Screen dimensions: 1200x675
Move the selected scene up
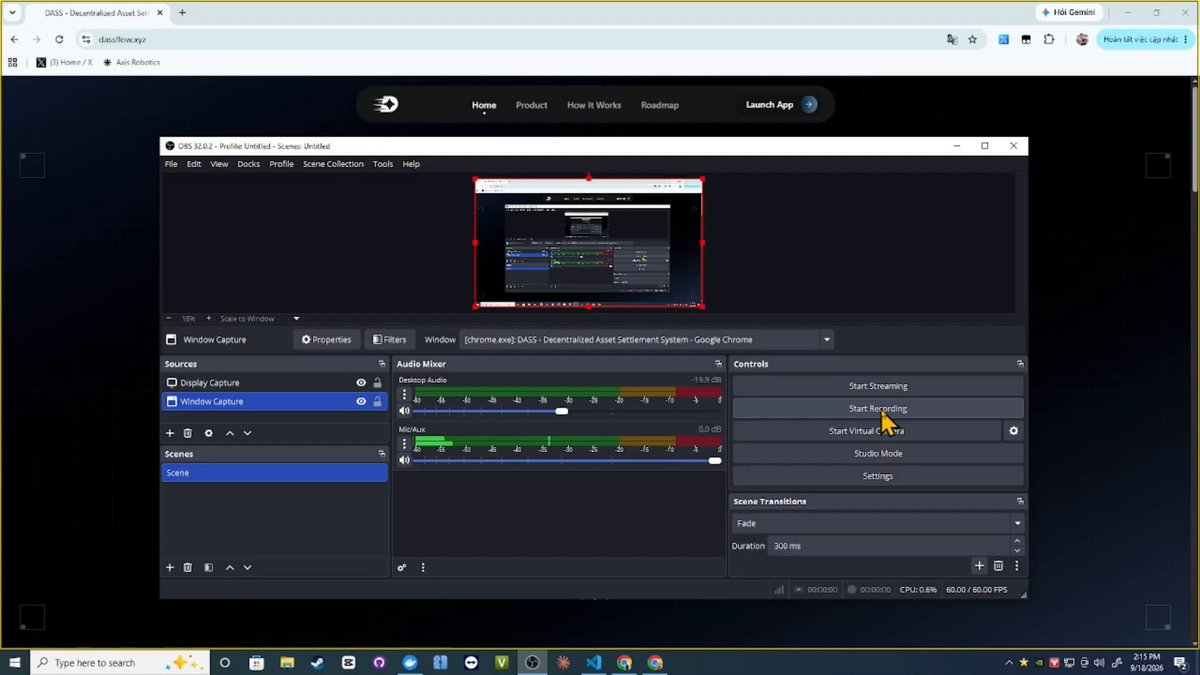pyautogui.click(x=230, y=567)
